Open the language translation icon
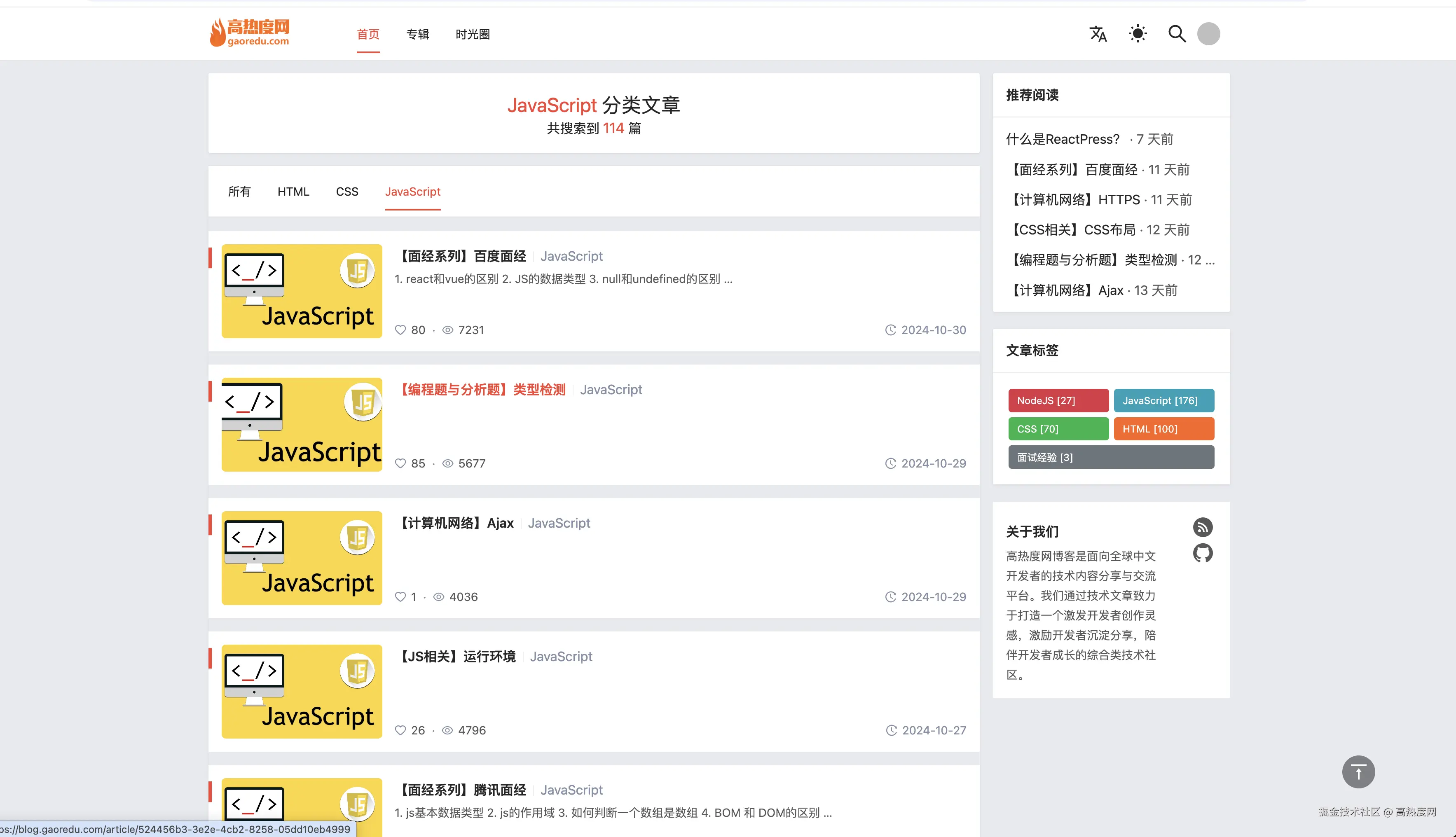The width and height of the screenshot is (1456, 837). (1098, 34)
